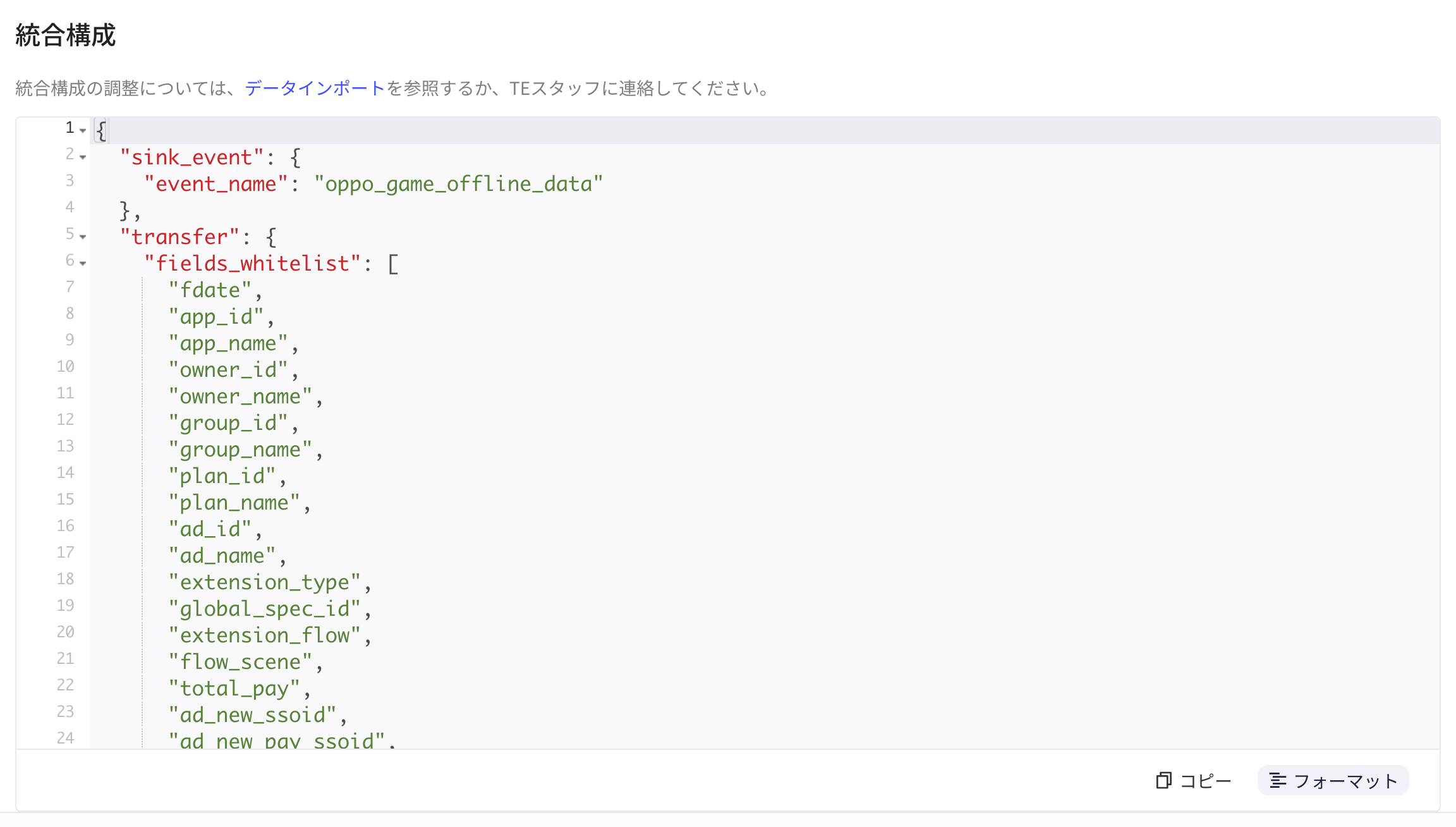Click the "app_id" entry
Viewport: 1456px width, 827px height.
click(216, 317)
